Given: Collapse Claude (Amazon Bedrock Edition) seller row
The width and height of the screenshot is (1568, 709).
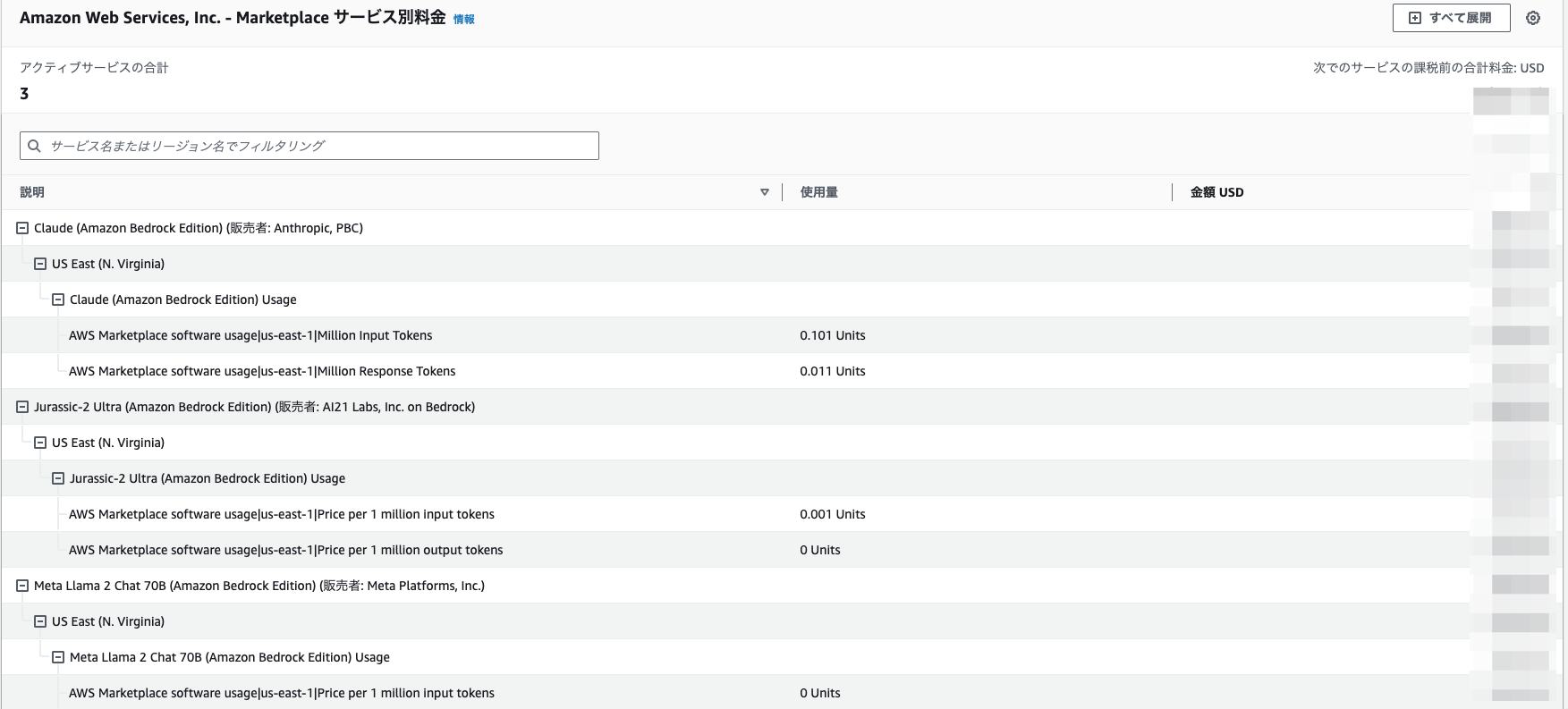Looking at the screenshot, I should click(x=22, y=228).
